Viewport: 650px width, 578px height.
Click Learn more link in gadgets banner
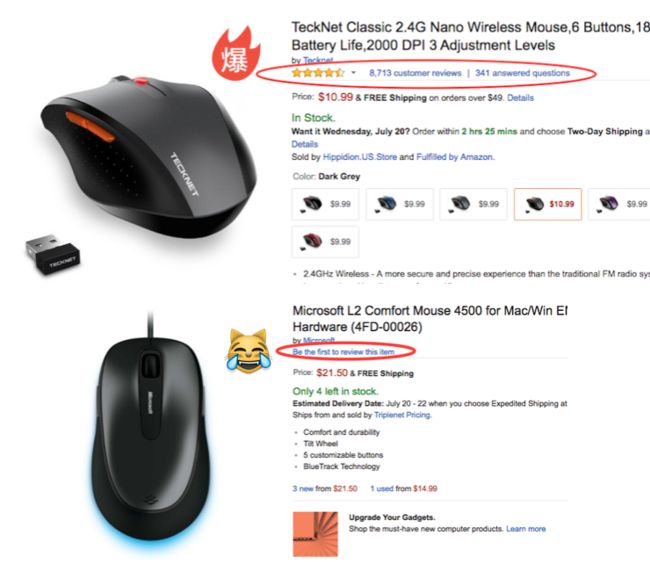coord(526,529)
